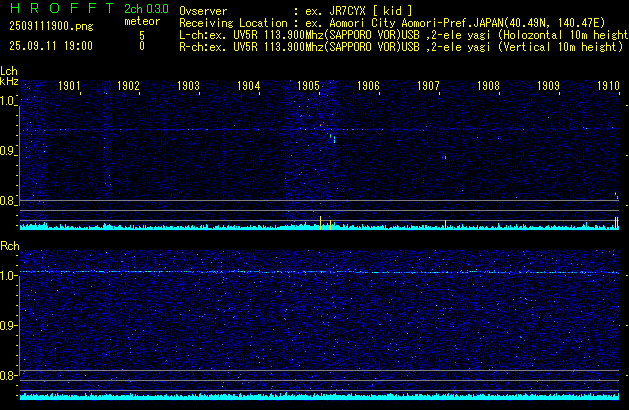This screenshot has height=410, width=629.
Task: Click the 1909 time marker
Action: tap(548, 86)
